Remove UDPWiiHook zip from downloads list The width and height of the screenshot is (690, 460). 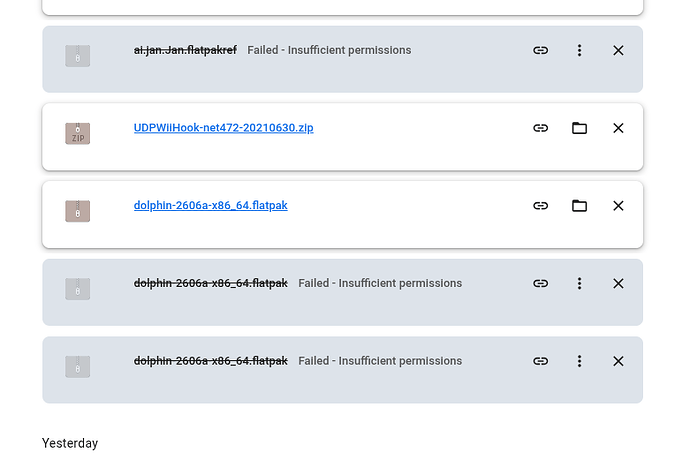point(618,128)
